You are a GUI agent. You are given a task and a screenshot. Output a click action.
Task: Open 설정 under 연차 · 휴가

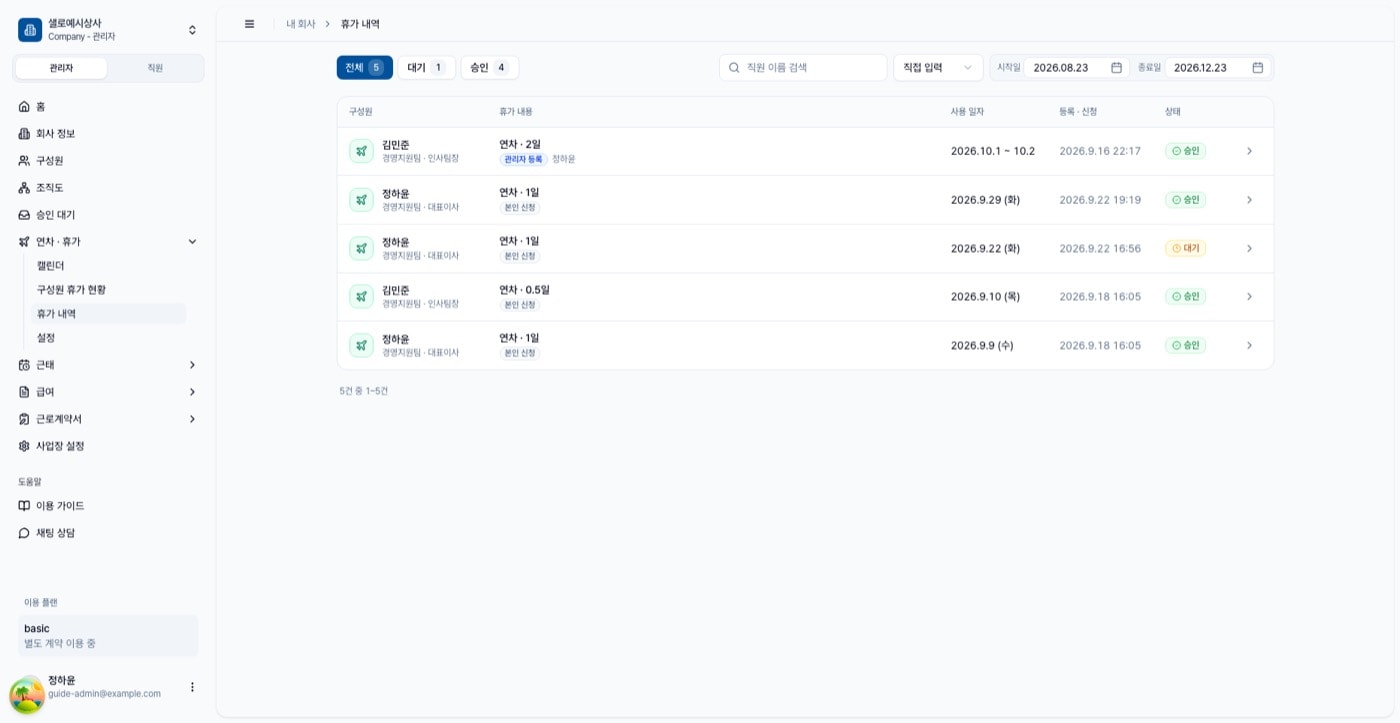point(109,338)
